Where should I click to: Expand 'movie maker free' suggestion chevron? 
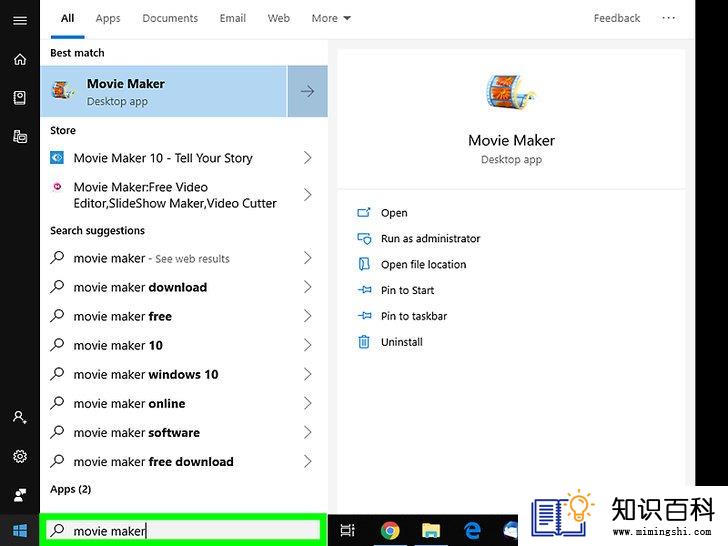[x=307, y=316]
